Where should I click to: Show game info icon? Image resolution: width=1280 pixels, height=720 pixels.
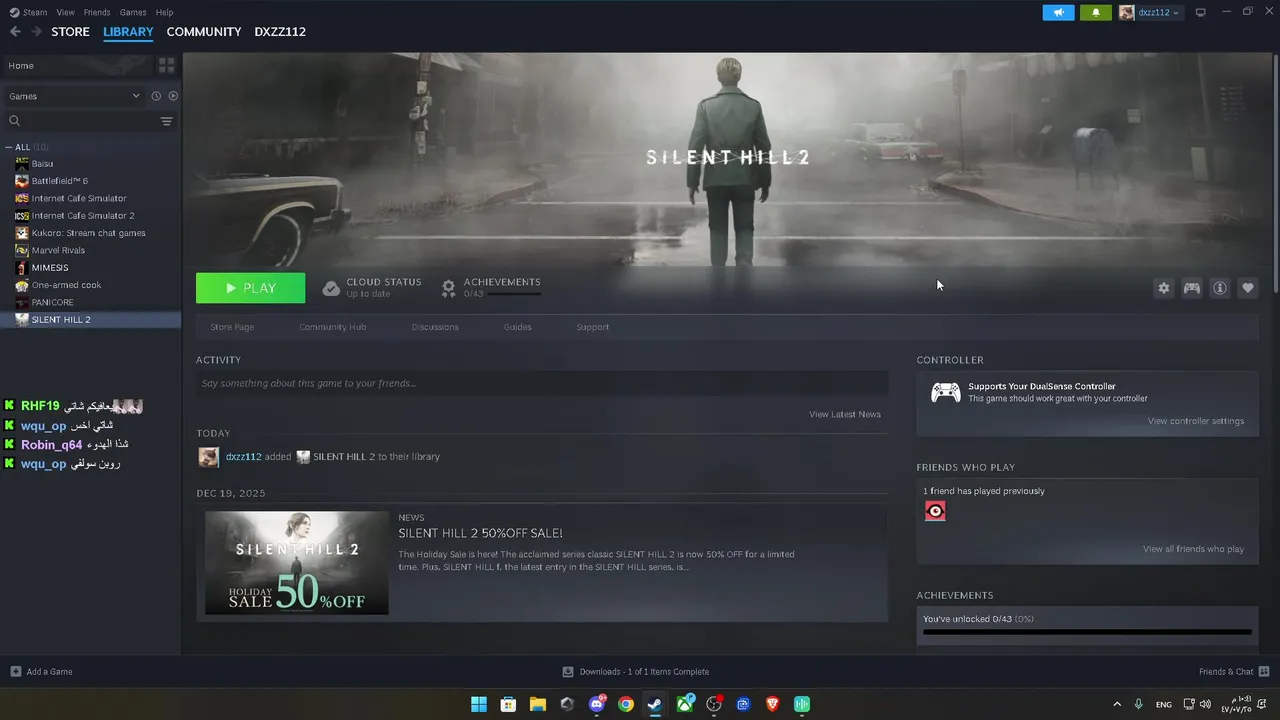[1220, 288]
